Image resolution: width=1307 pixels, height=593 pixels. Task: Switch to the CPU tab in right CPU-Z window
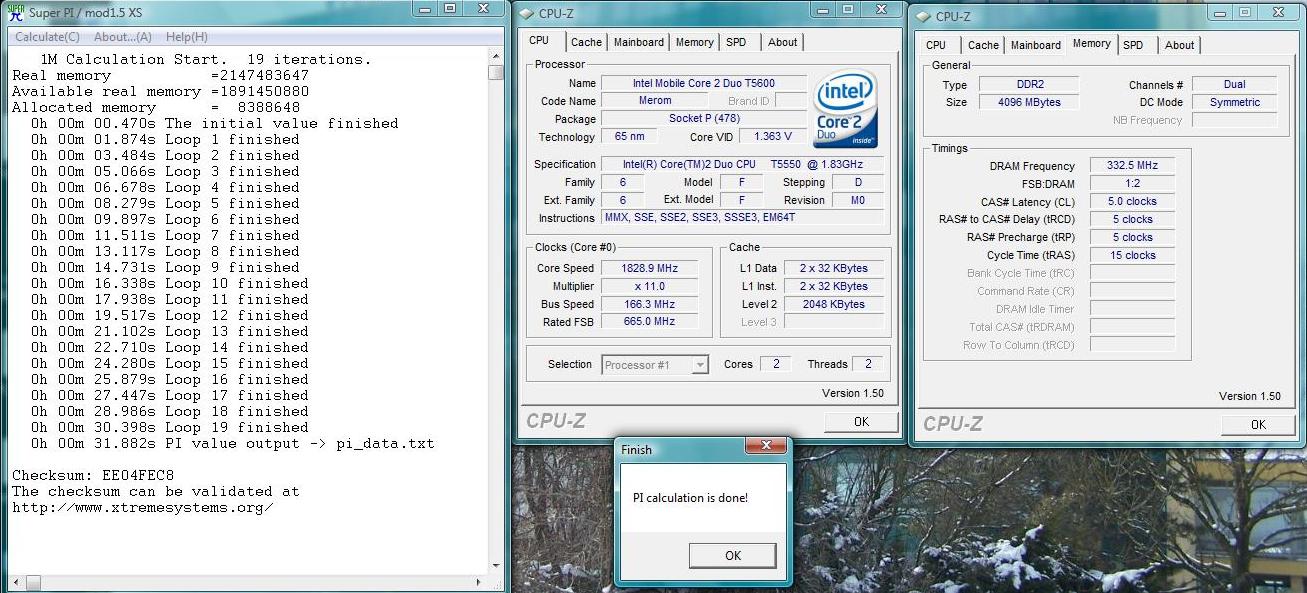click(936, 45)
